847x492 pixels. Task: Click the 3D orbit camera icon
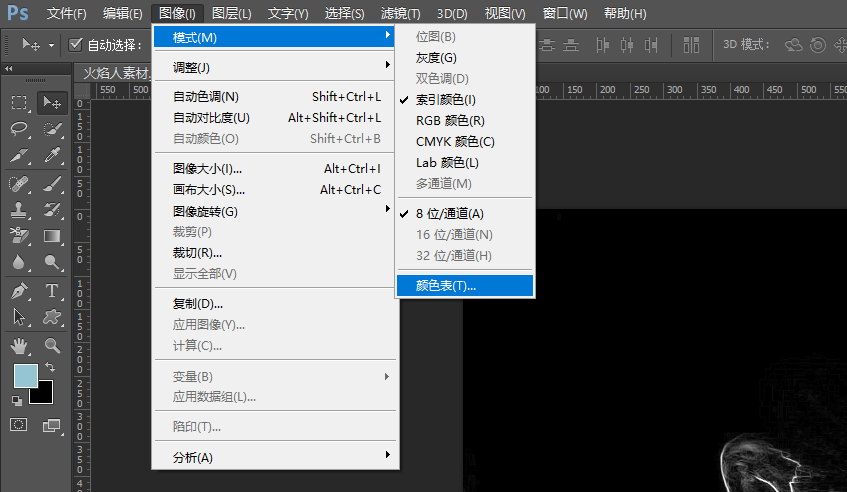(793, 45)
